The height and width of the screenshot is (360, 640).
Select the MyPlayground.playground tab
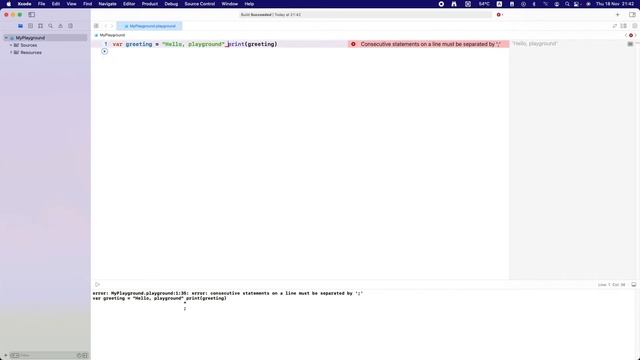(x=149, y=26)
